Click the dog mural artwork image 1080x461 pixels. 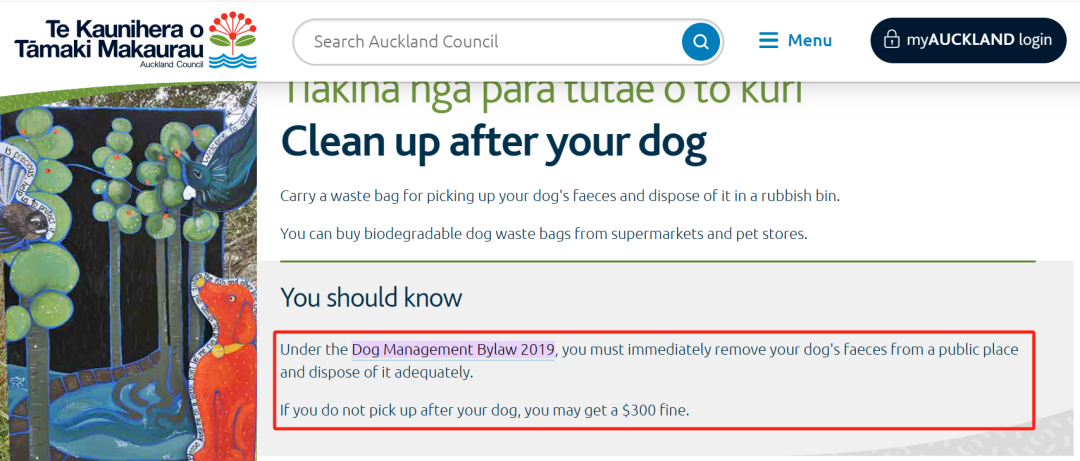click(x=129, y=272)
